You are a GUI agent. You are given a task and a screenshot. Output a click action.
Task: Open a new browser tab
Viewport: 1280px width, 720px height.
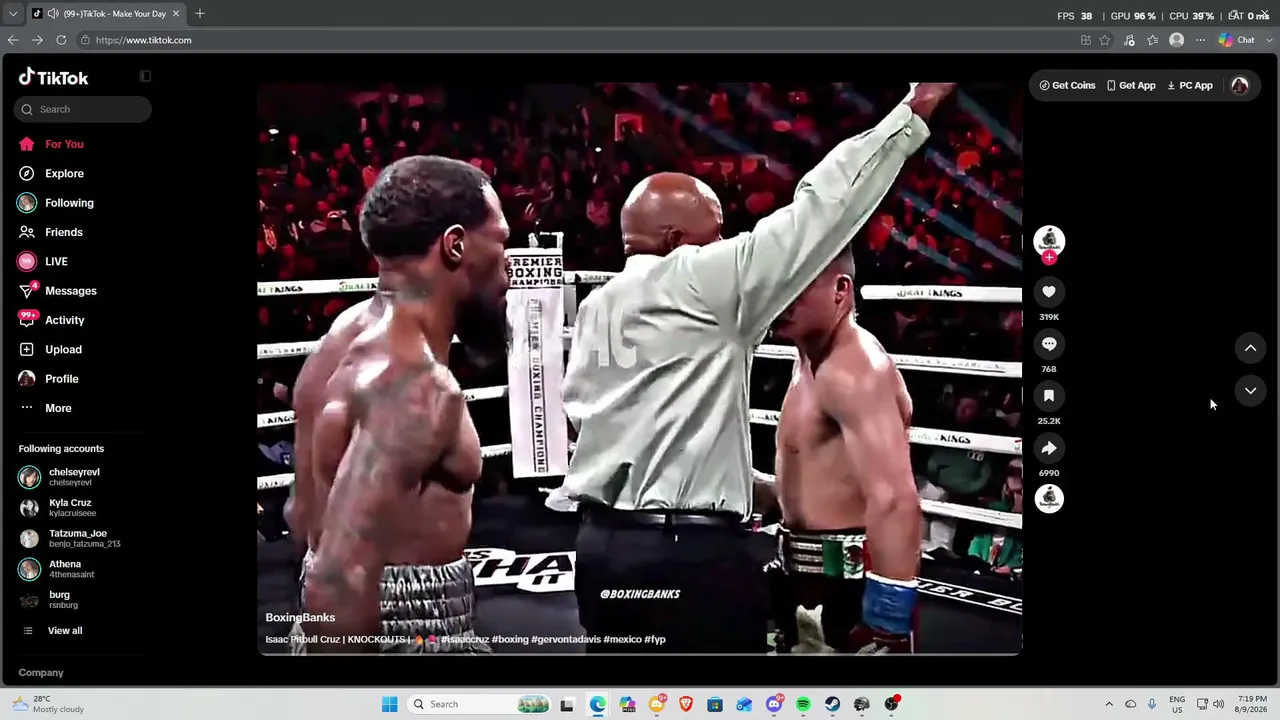coord(200,14)
